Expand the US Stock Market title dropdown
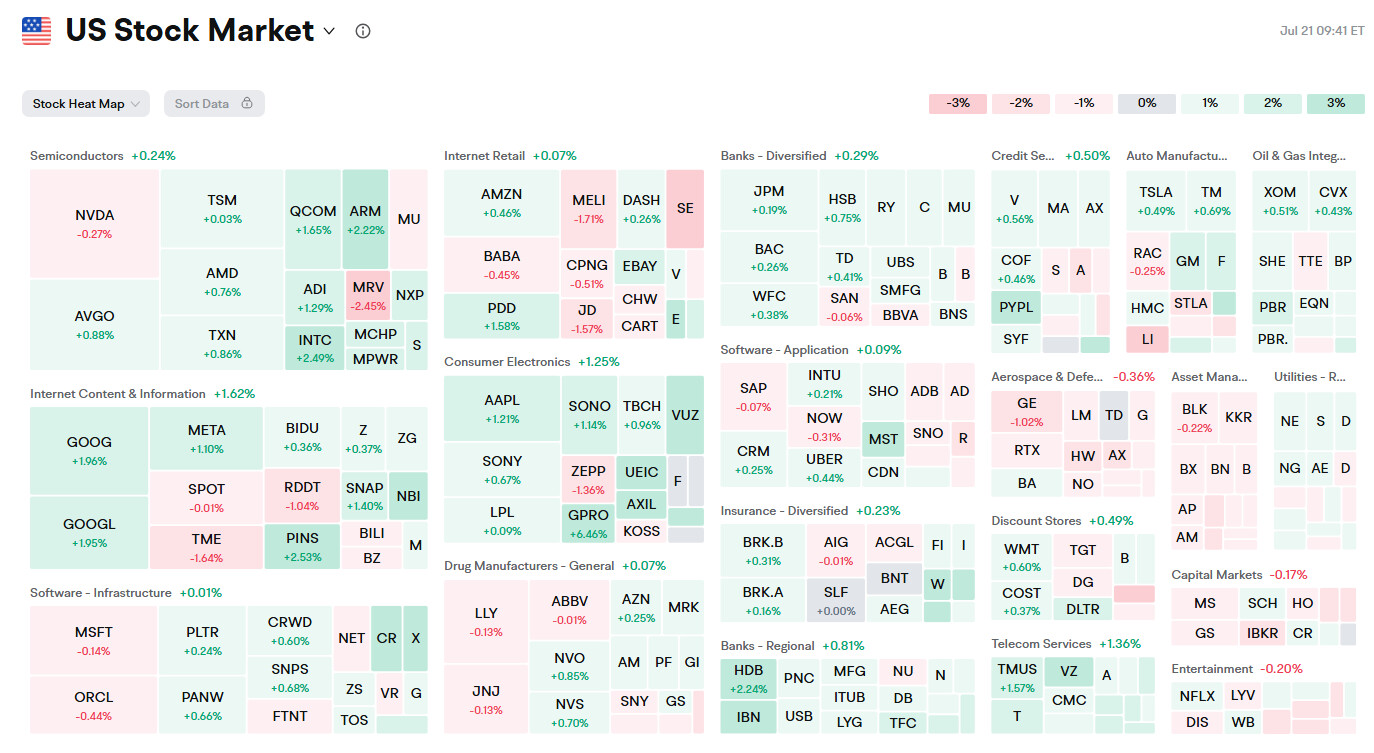 point(329,31)
